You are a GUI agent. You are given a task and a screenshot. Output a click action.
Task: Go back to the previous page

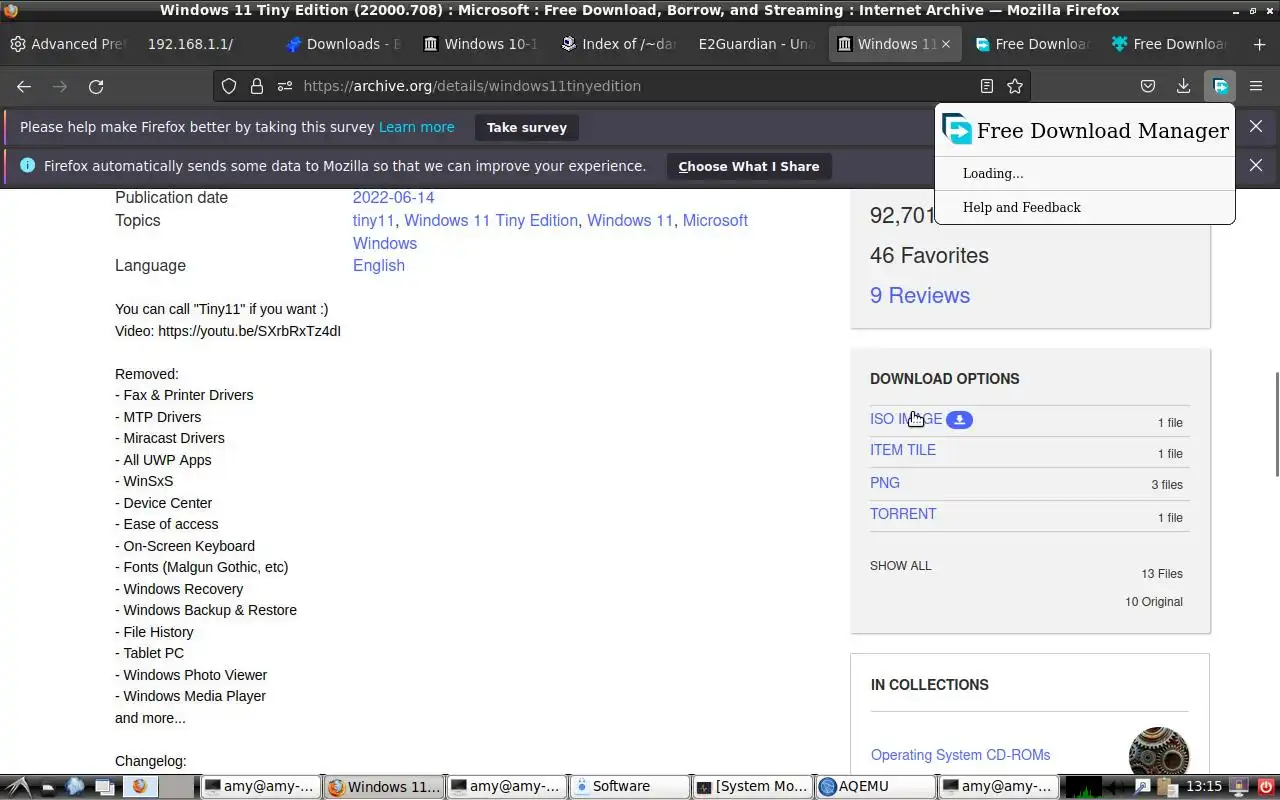(x=24, y=86)
